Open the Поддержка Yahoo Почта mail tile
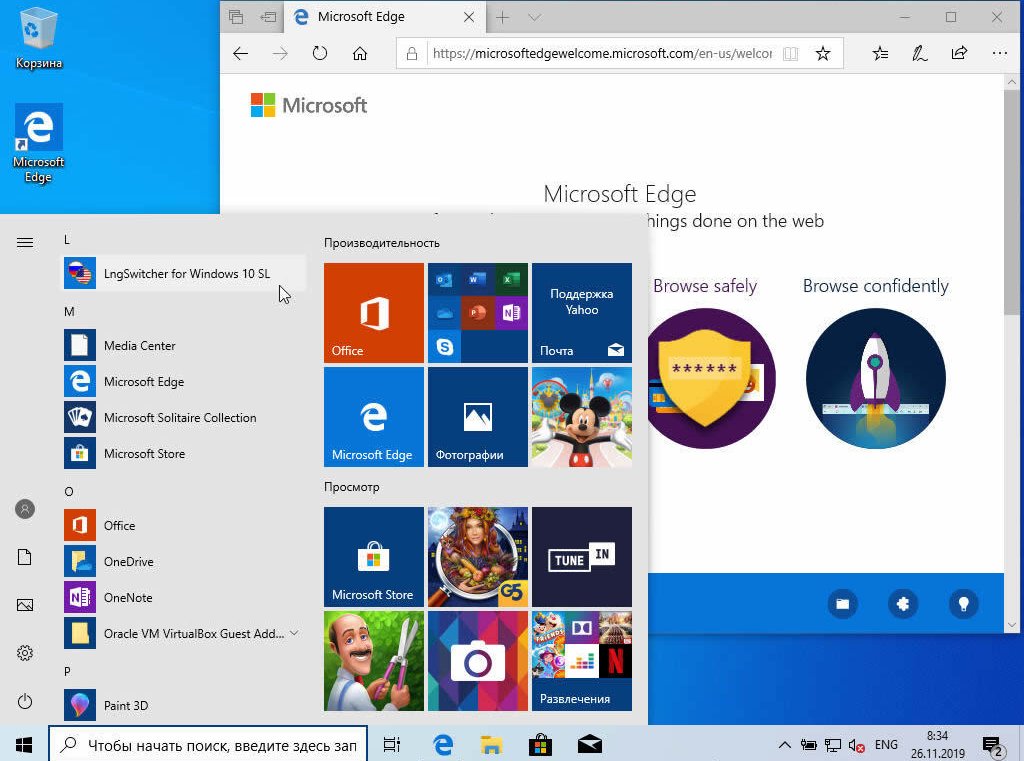The image size is (1024, 761). [x=582, y=312]
